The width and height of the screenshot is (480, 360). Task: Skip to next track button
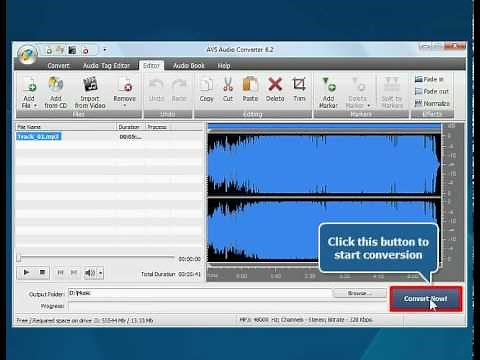click(74, 273)
